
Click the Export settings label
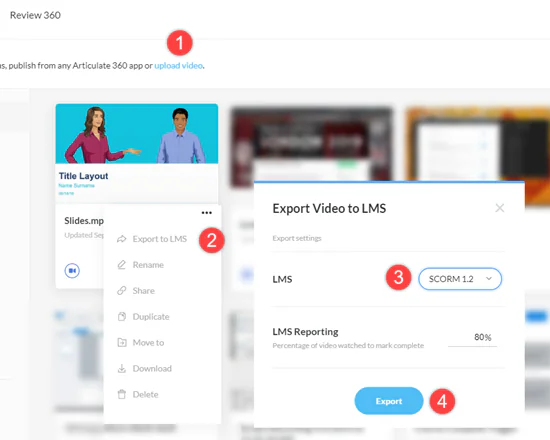(x=297, y=238)
